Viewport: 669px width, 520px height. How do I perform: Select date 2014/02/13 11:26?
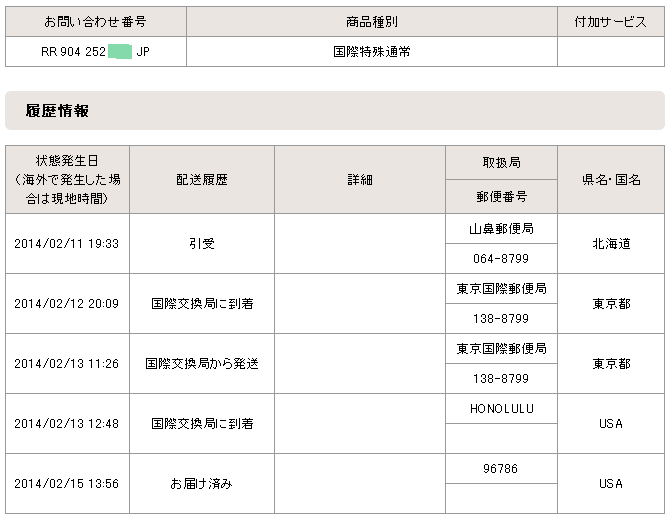[x=67, y=364]
